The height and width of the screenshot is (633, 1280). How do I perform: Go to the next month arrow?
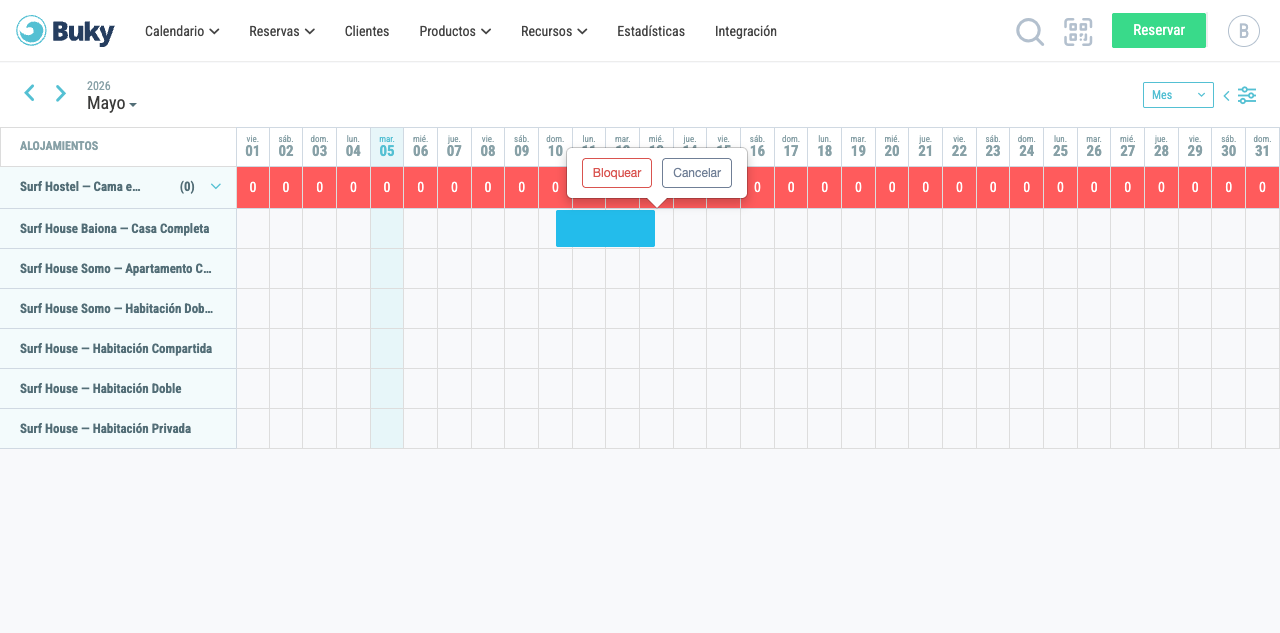[61, 93]
